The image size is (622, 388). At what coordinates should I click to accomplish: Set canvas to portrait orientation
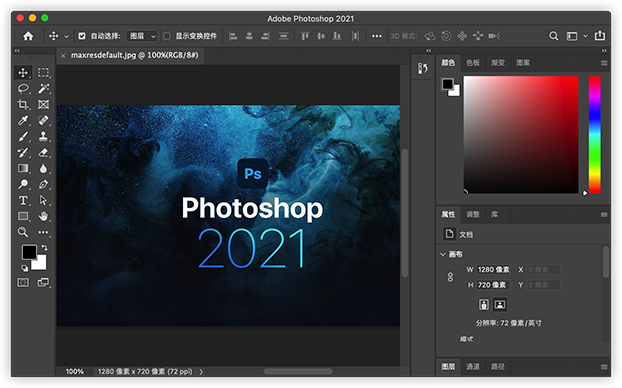coord(484,304)
